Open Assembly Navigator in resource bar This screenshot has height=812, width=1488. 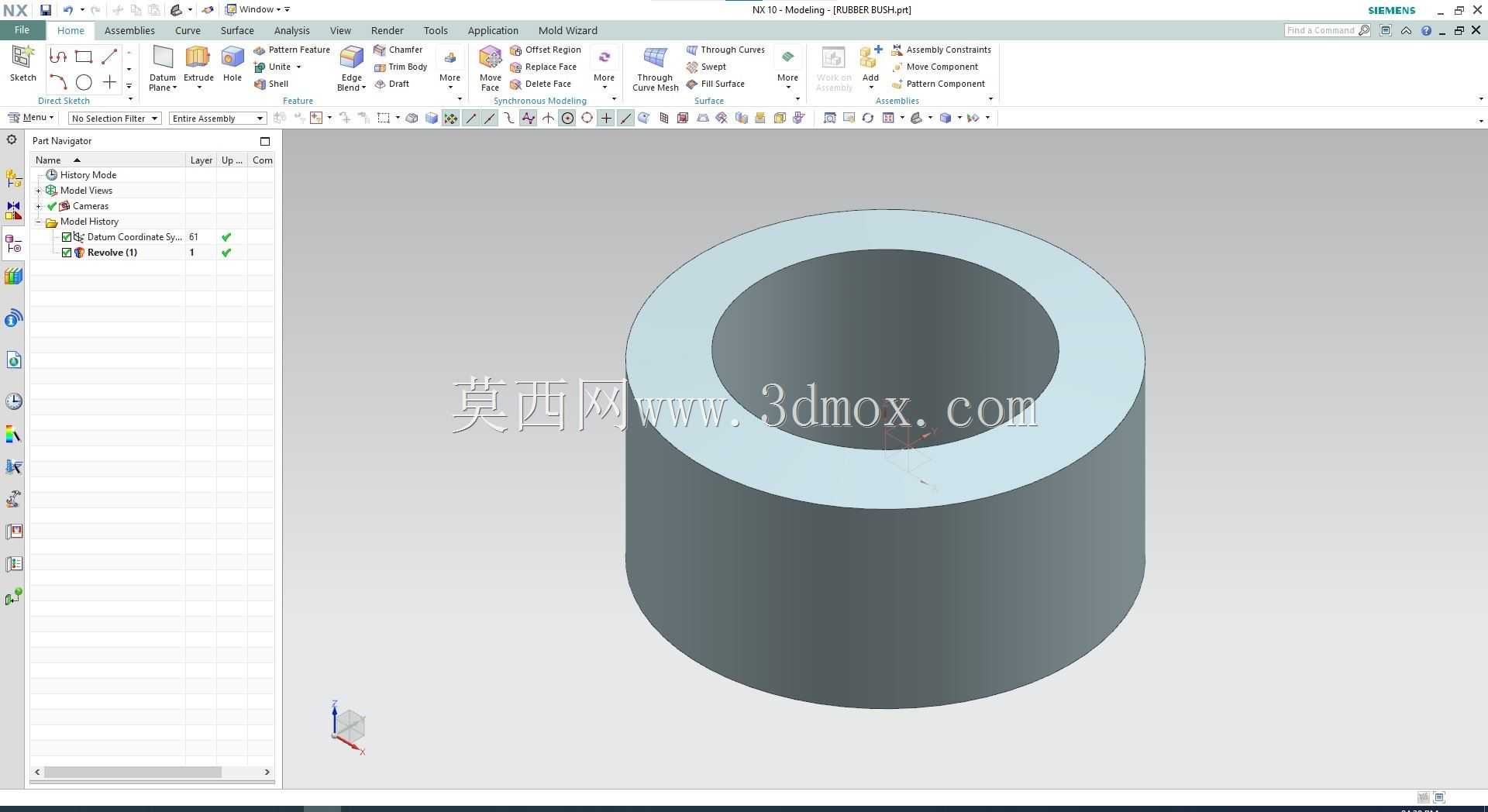tap(13, 179)
